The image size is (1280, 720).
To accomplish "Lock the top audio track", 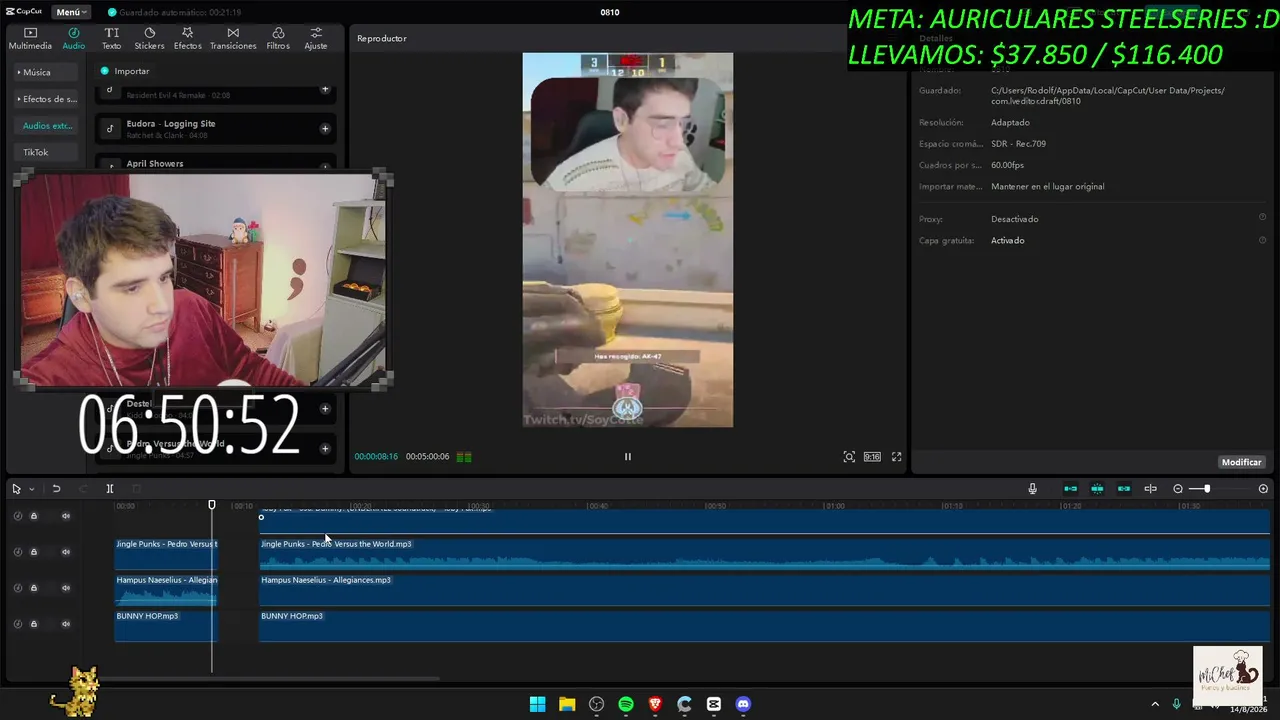I will click(x=33, y=516).
